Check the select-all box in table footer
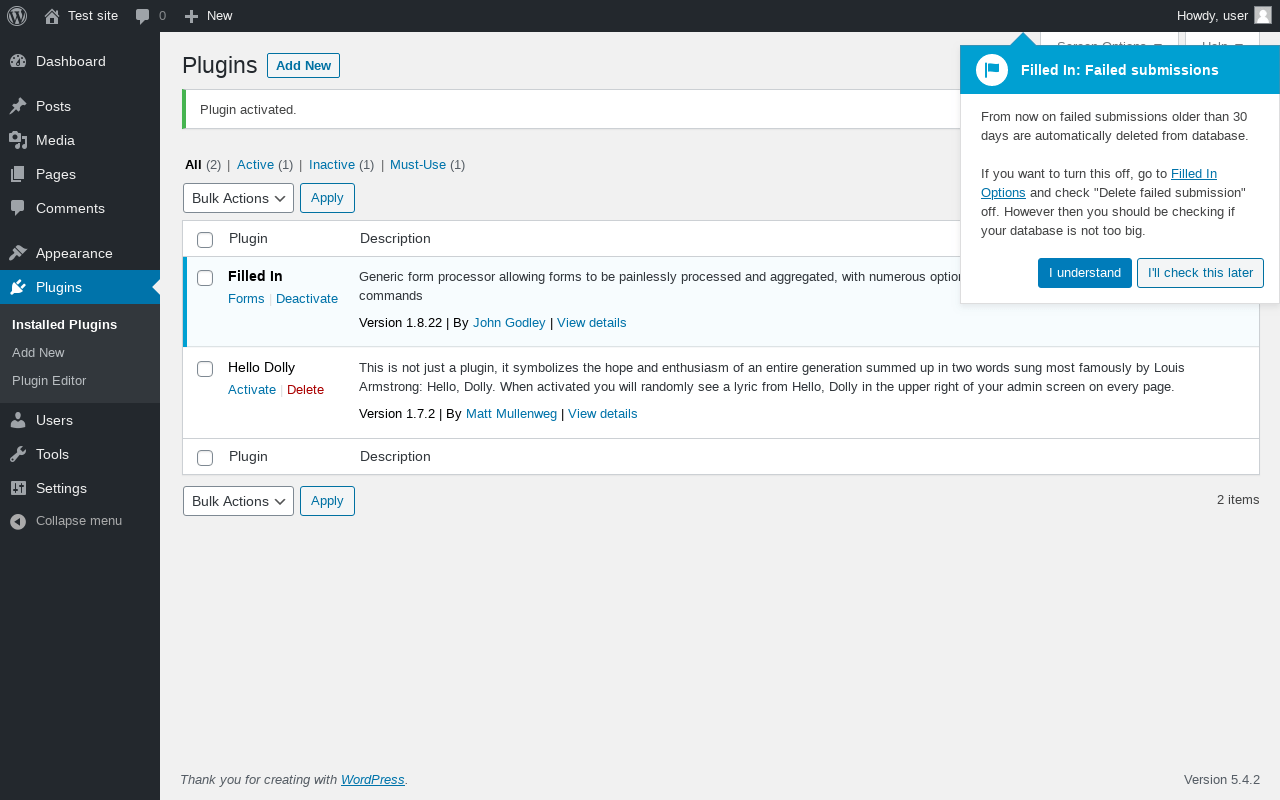Image resolution: width=1280 pixels, height=800 pixels. click(205, 458)
